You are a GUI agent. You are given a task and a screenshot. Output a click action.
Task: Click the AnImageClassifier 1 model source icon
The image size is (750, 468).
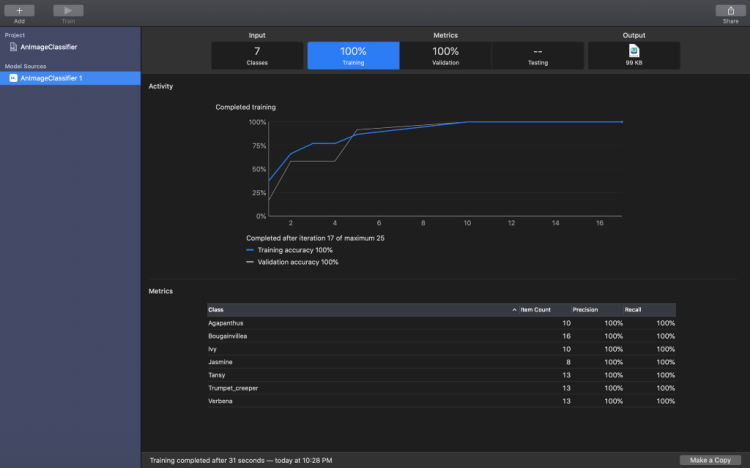pyautogui.click(x=13, y=78)
